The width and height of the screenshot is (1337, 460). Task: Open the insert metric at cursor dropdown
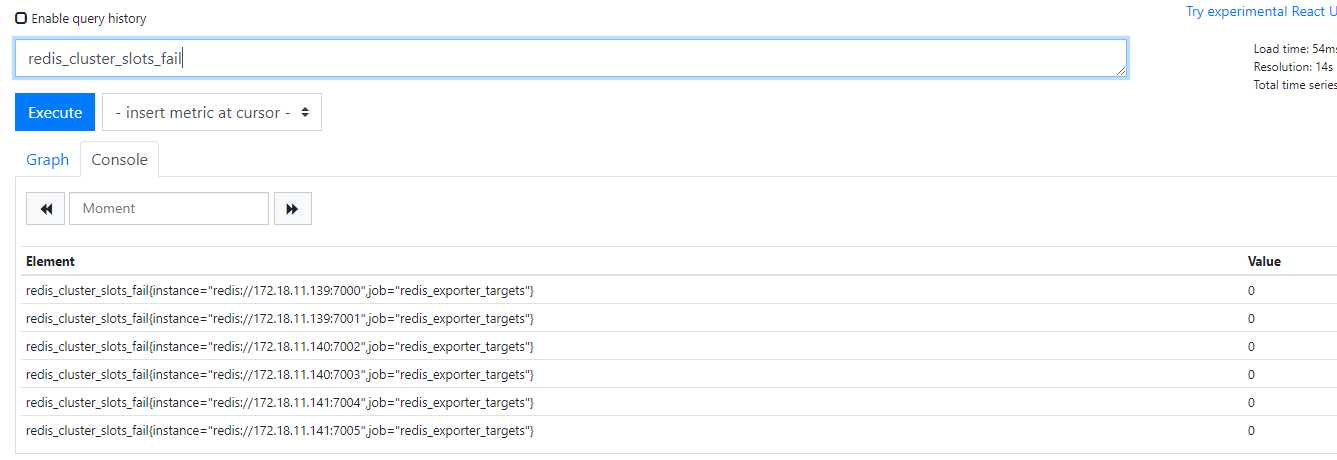pos(212,112)
